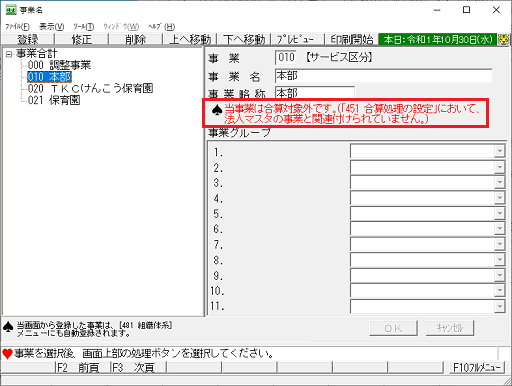
Task: Open the dropdown for business group 11
Action: click(x=499, y=306)
